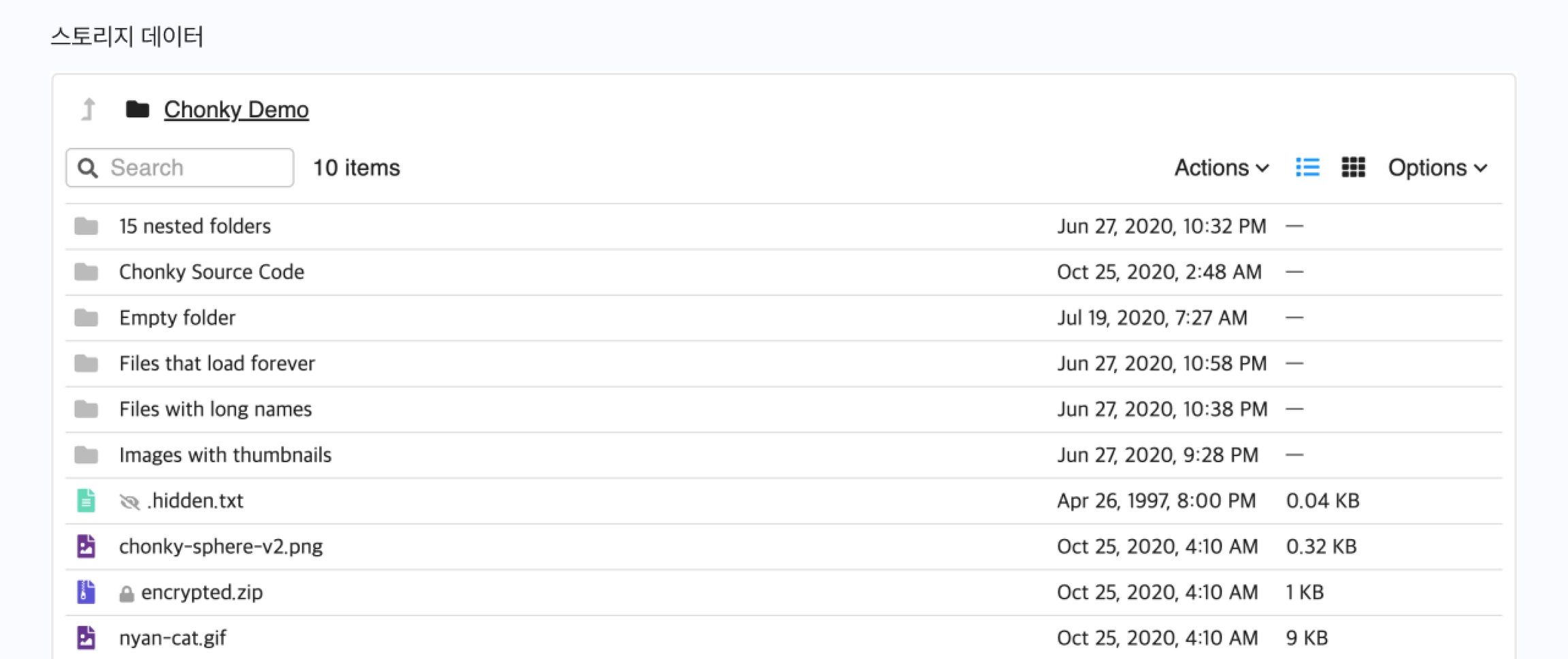This screenshot has width=1568, height=659.
Task: Click the green text file icon for .hidden.txt
Action: (x=86, y=500)
